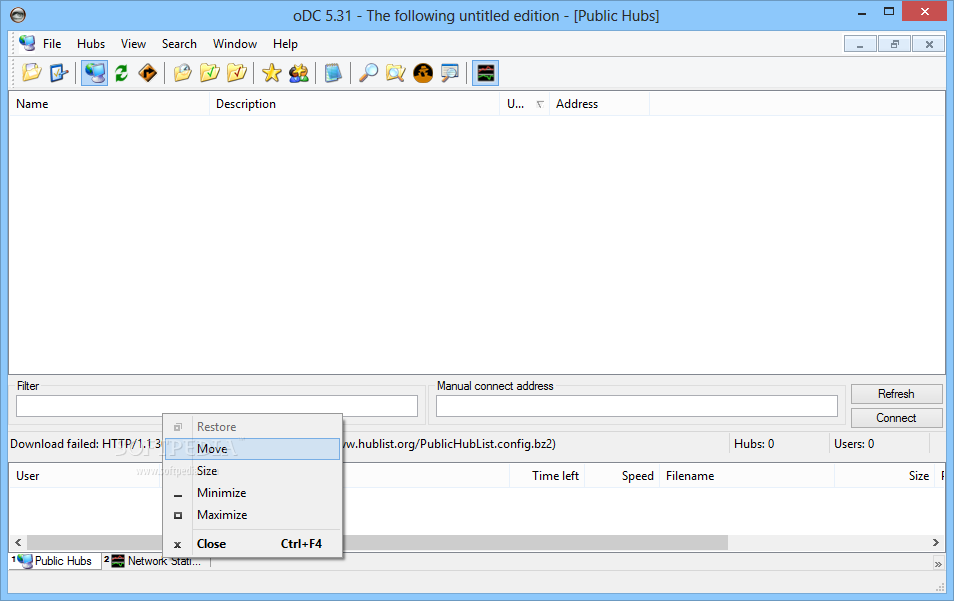This screenshot has height=601, width=954.
Task: Click the horizontal scrollbar left arrow
Action: coord(18,542)
